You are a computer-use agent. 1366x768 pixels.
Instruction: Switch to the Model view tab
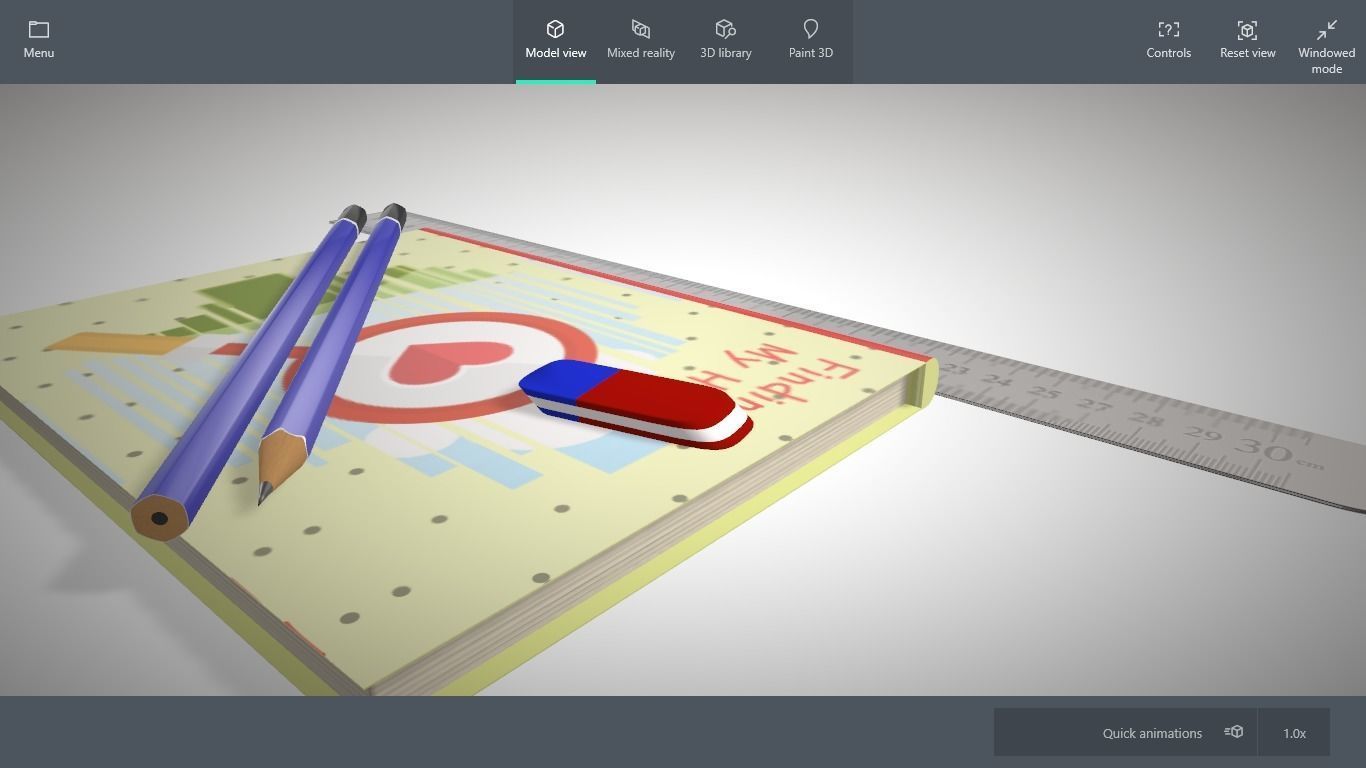[555, 52]
